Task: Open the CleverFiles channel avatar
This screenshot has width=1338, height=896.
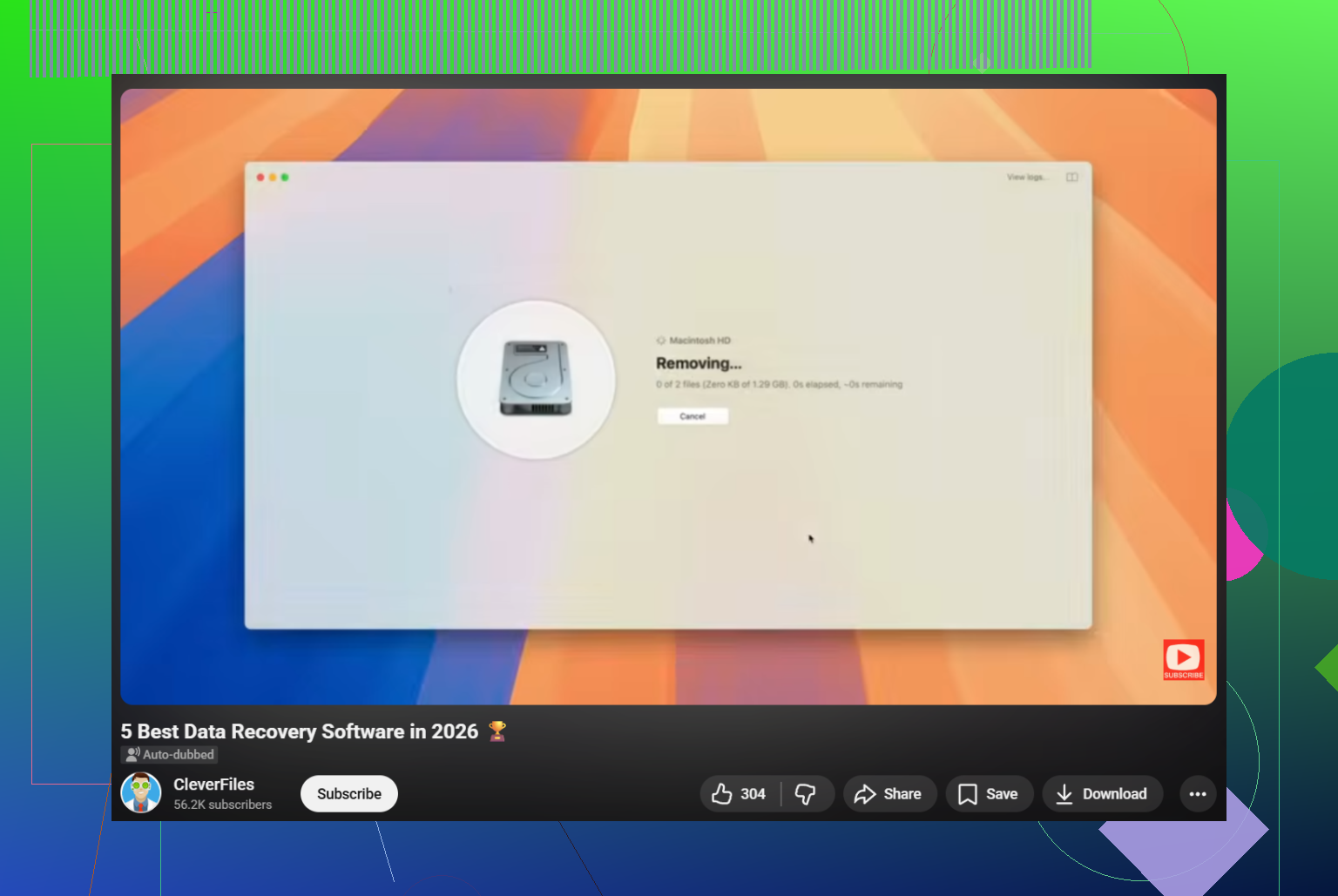Action: coord(141,793)
